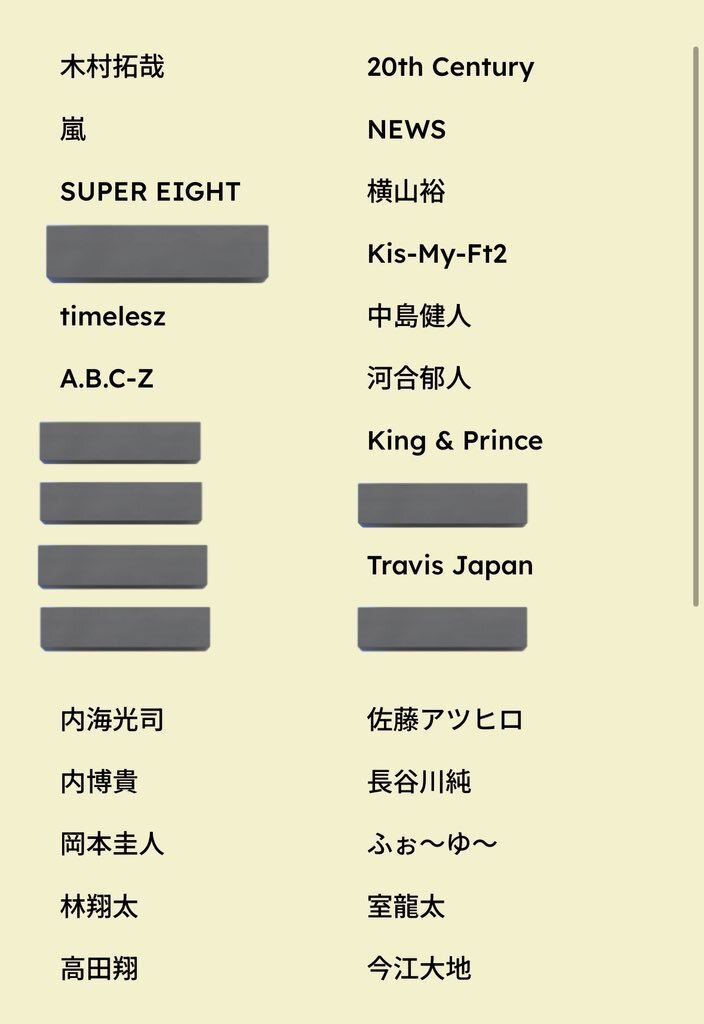Open 河合郁人's page

[419, 378]
